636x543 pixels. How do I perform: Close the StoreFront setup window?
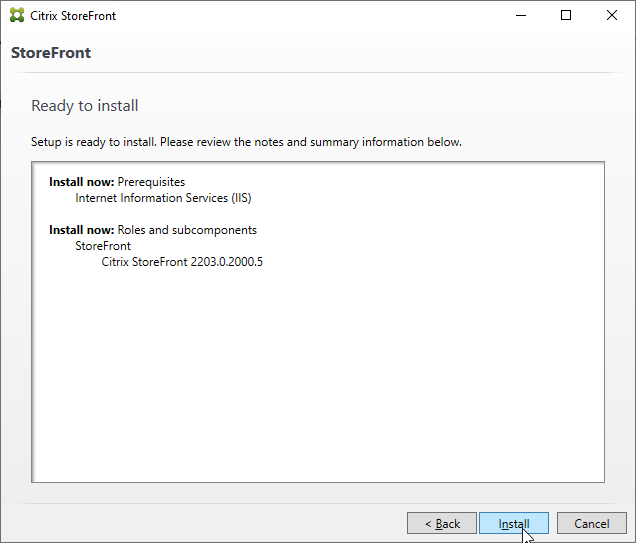[612, 16]
